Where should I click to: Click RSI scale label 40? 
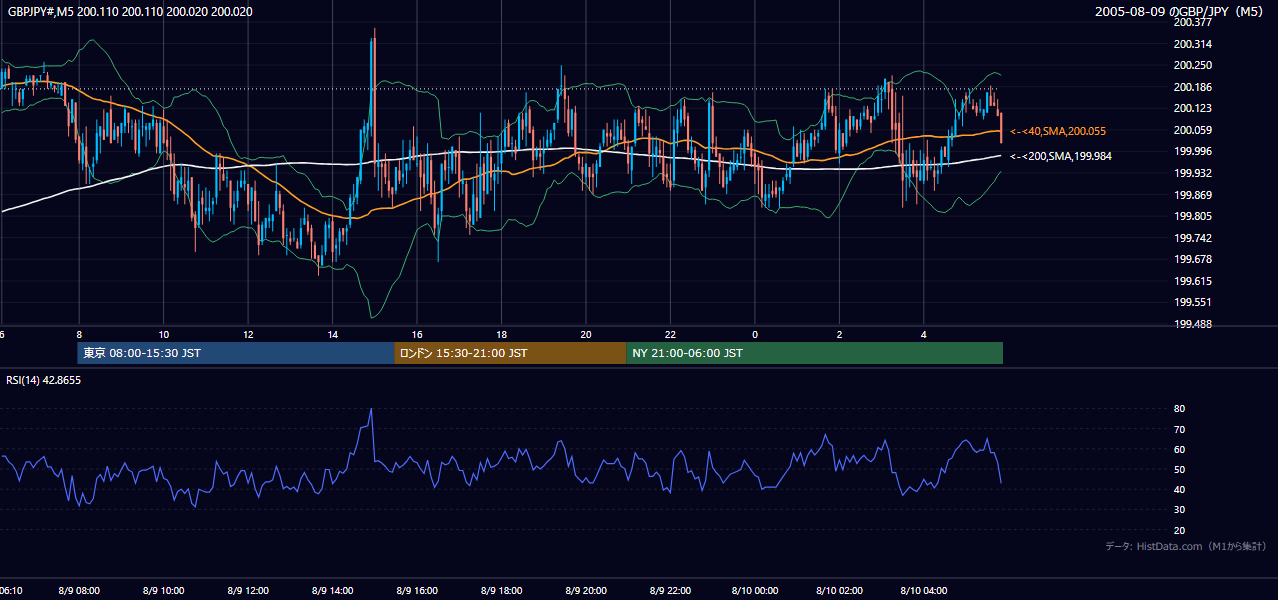[1179, 489]
